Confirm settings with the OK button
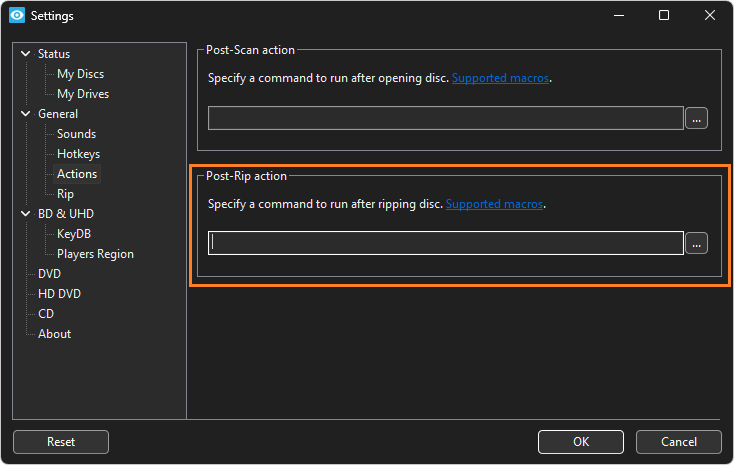Viewport: 734px width, 465px height. click(x=580, y=442)
